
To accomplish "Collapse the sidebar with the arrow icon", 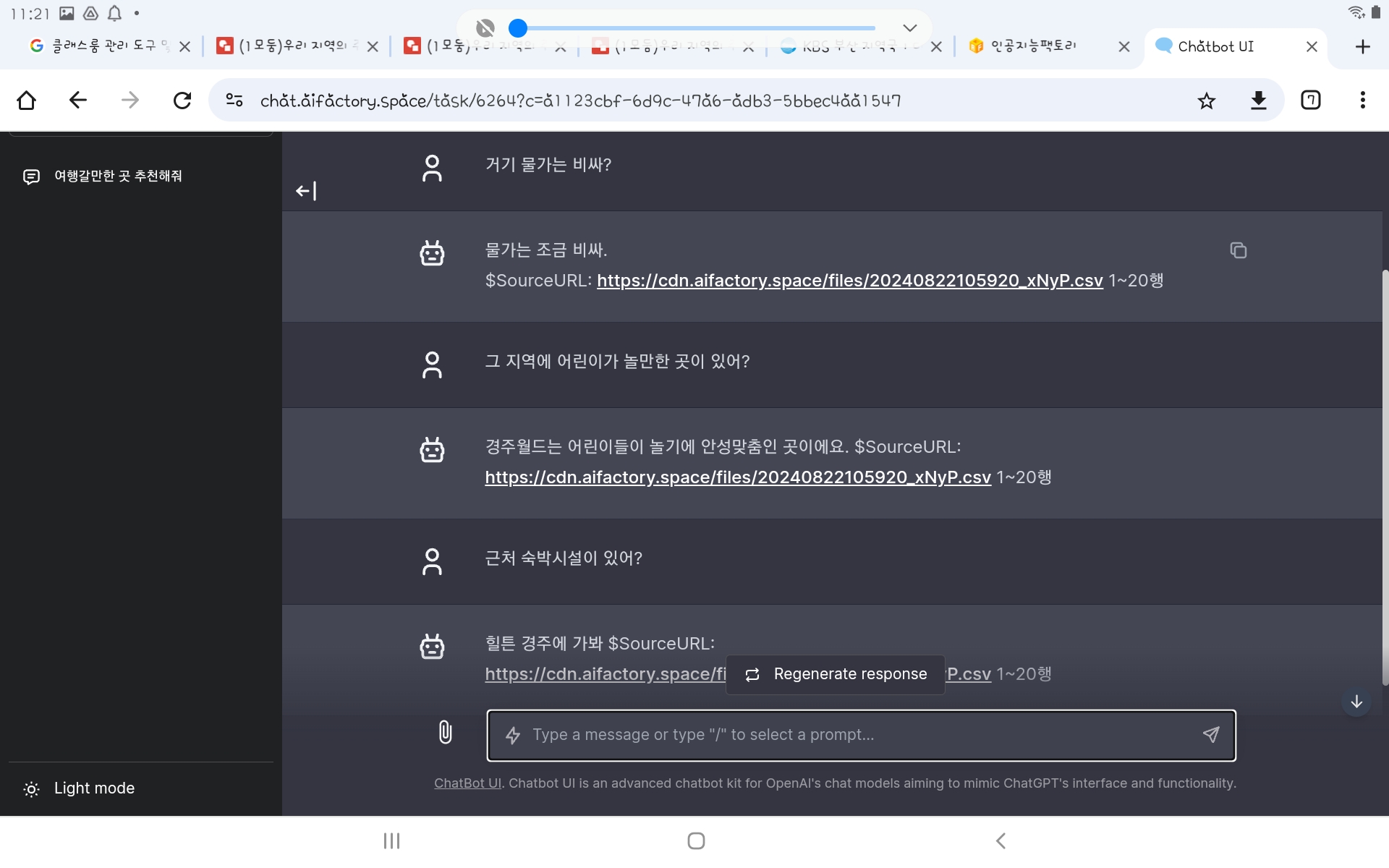I will click(x=306, y=191).
